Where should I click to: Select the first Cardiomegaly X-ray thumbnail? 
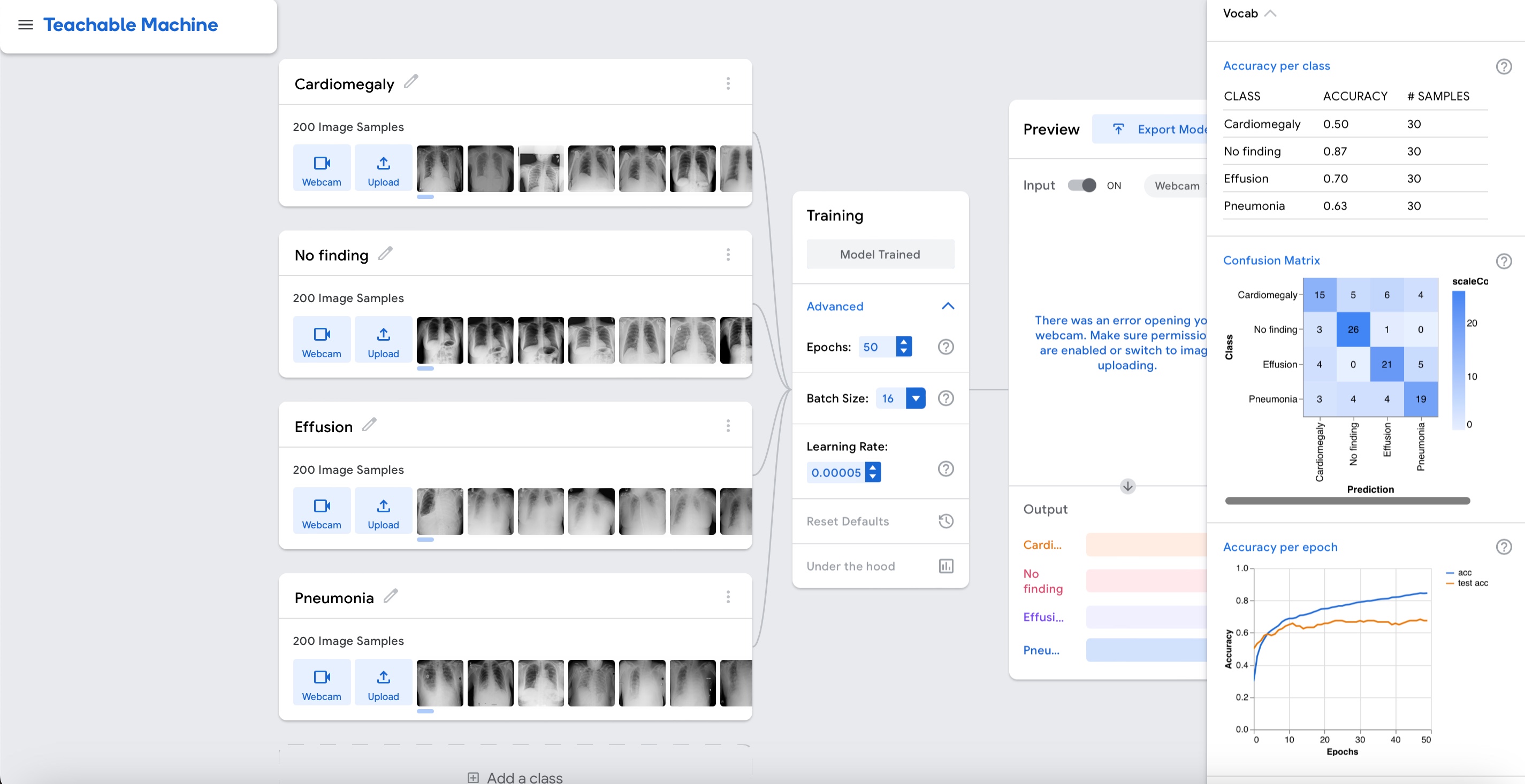(439, 168)
